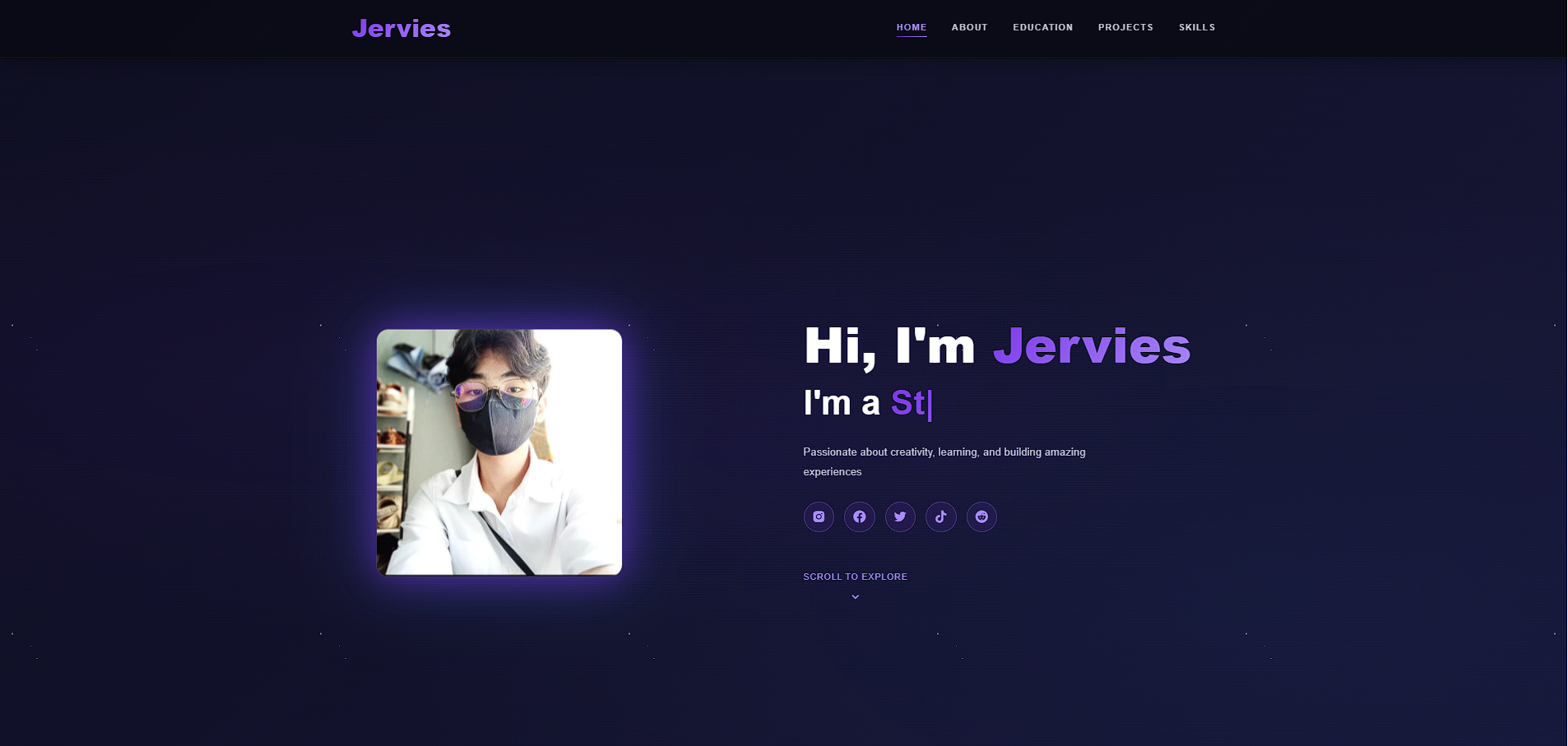The width and height of the screenshot is (1568, 746).
Task: Open the SCROLL TO EXPLORE prompt
Action: coord(855,577)
